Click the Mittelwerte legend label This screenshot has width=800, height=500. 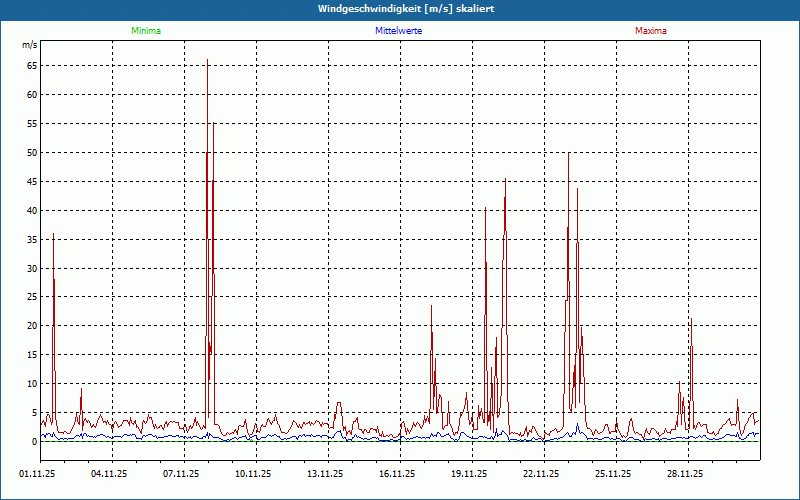pyautogui.click(x=398, y=31)
